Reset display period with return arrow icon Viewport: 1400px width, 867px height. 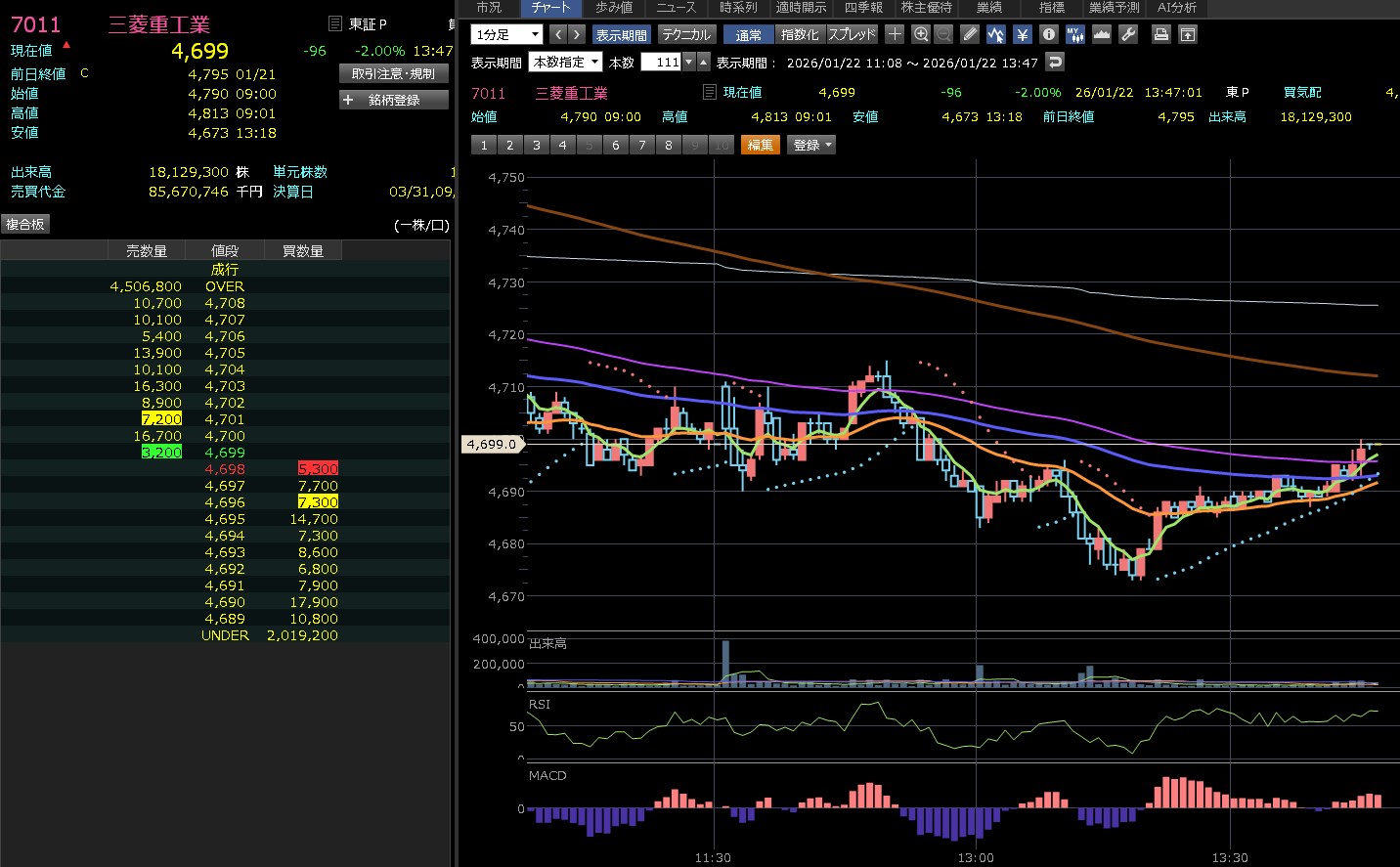tap(1055, 62)
